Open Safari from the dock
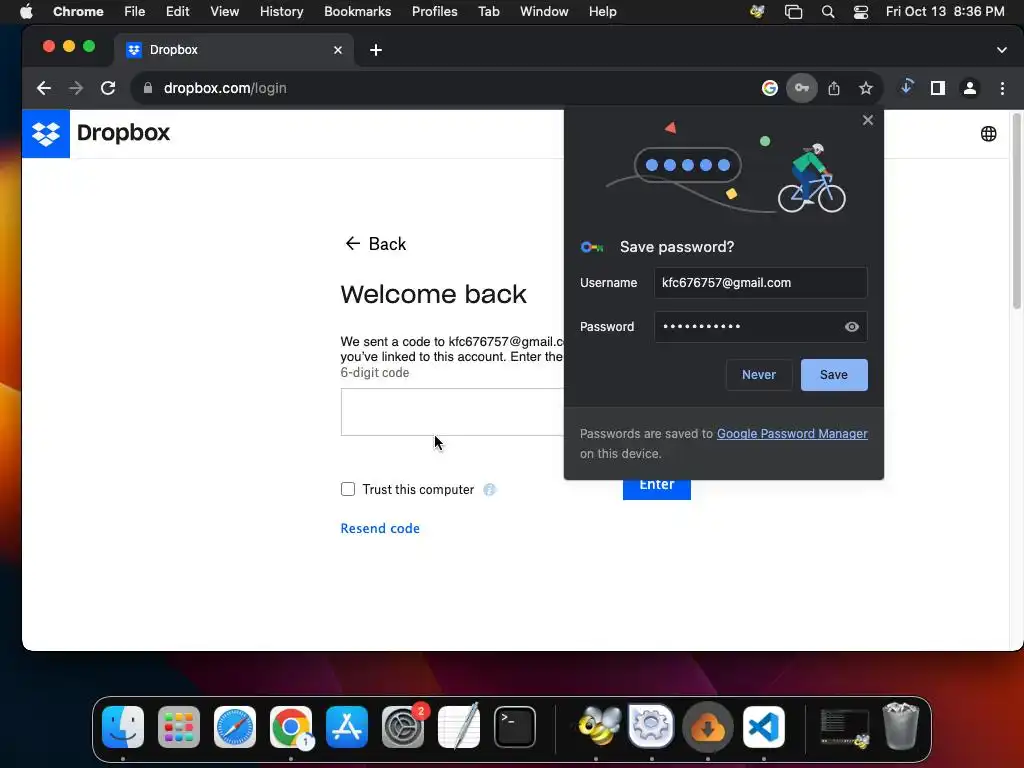The height and width of the screenshot is (768, 1024). click(x=234, y=727)
